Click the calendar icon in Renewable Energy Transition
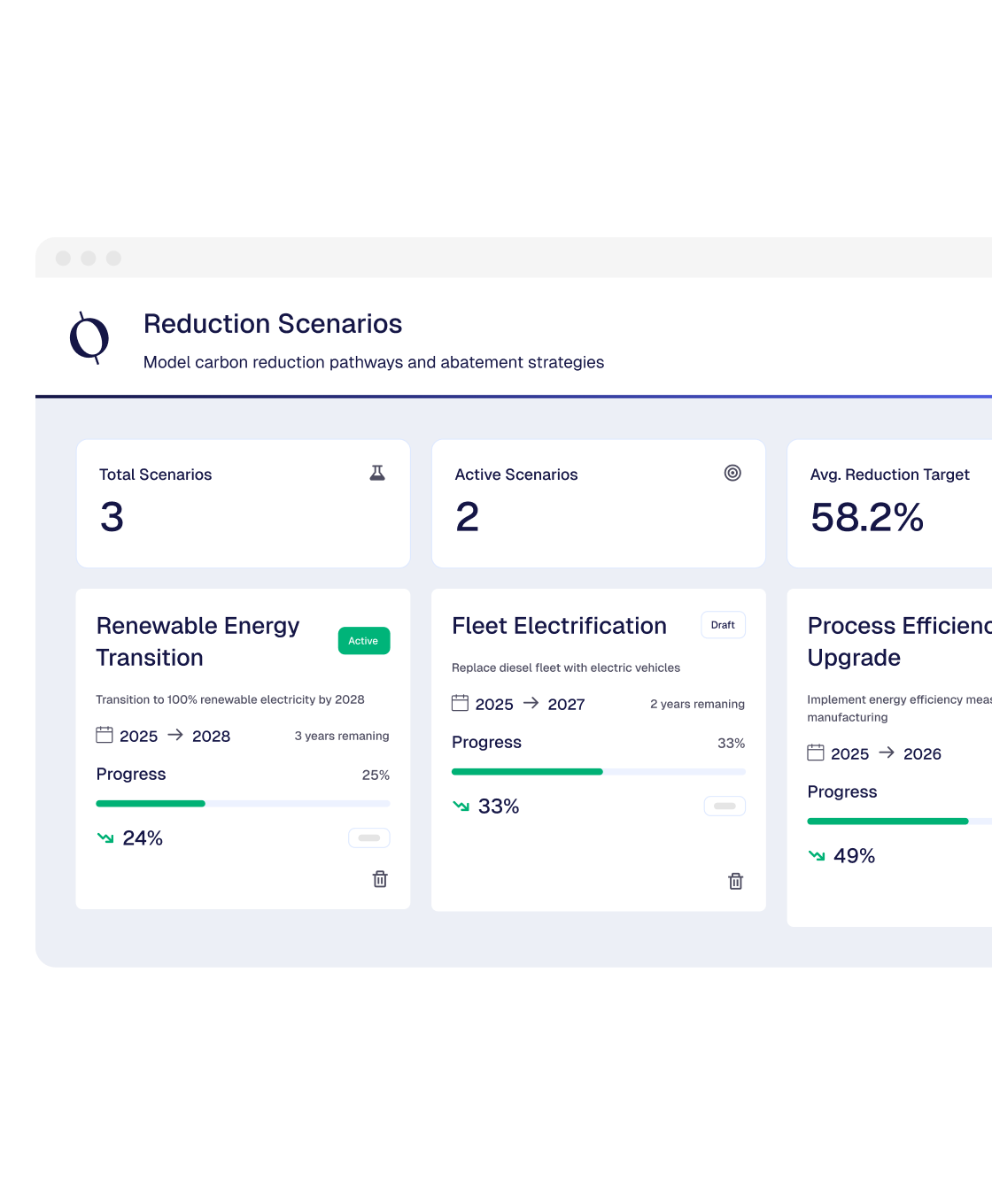Screen dimensions: 992x1204 pyautogui.click(x=105, y=735)
